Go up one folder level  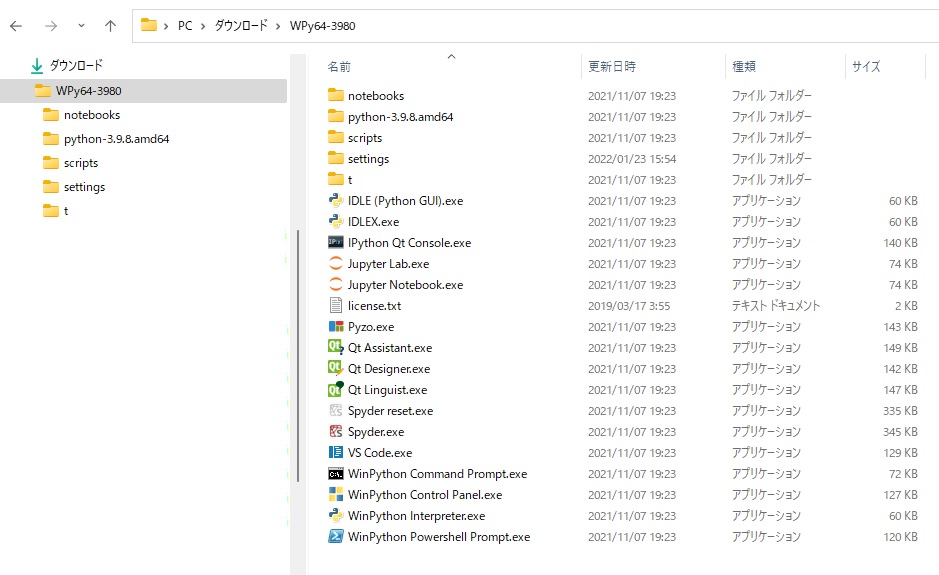click(x=110, y=26)
